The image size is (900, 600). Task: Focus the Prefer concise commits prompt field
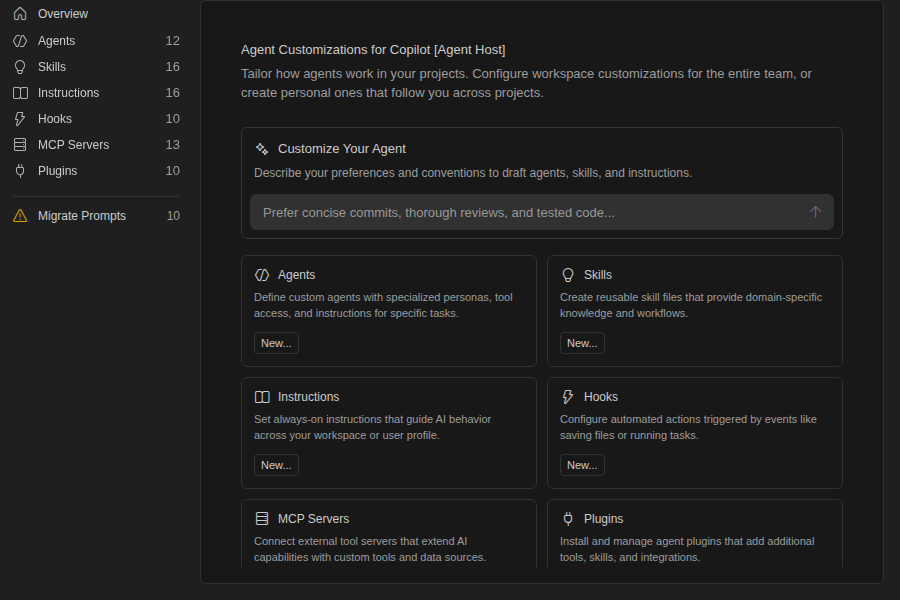tap(542, 212)
